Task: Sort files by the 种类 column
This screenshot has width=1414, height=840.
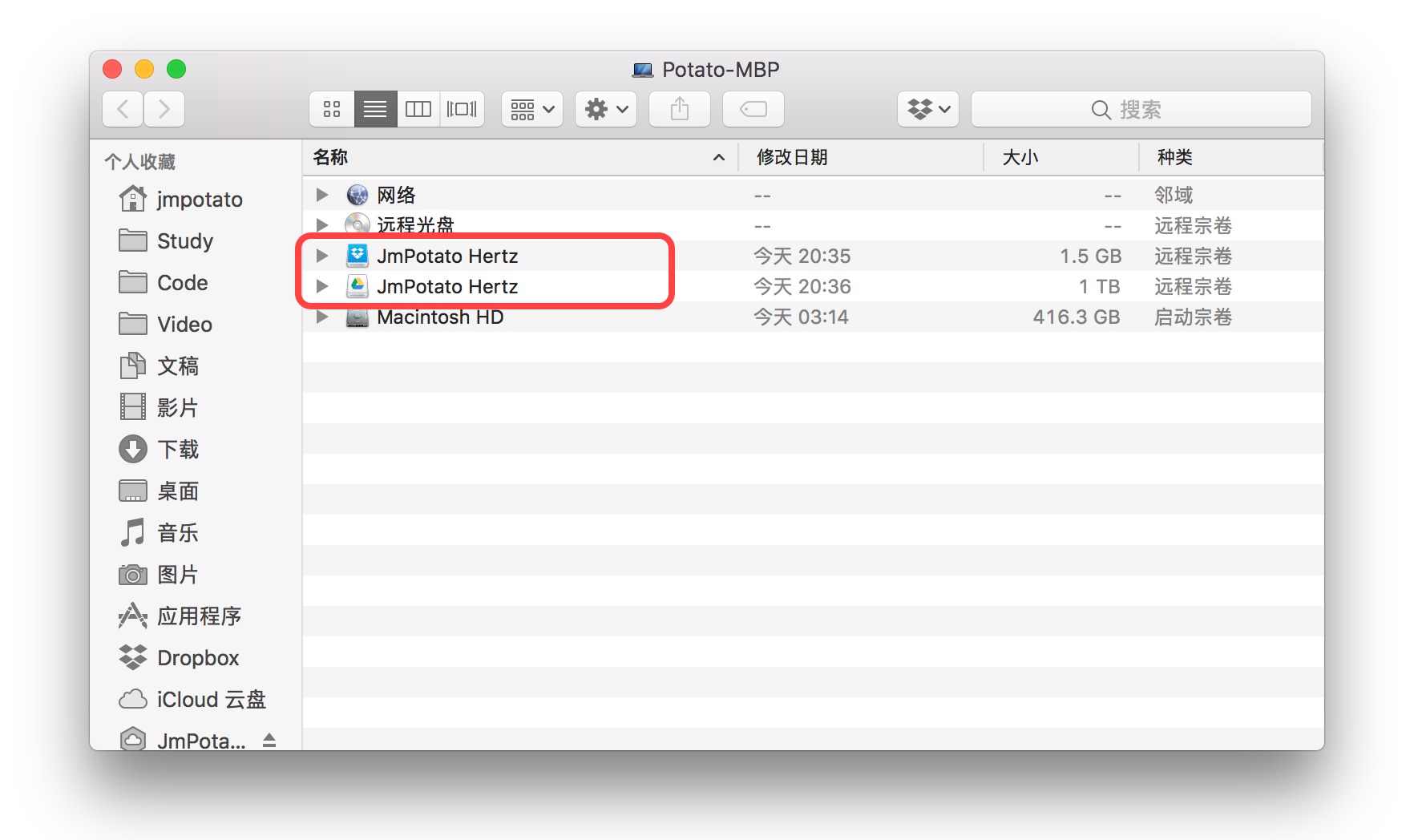Action: (x=1175, y=157)
